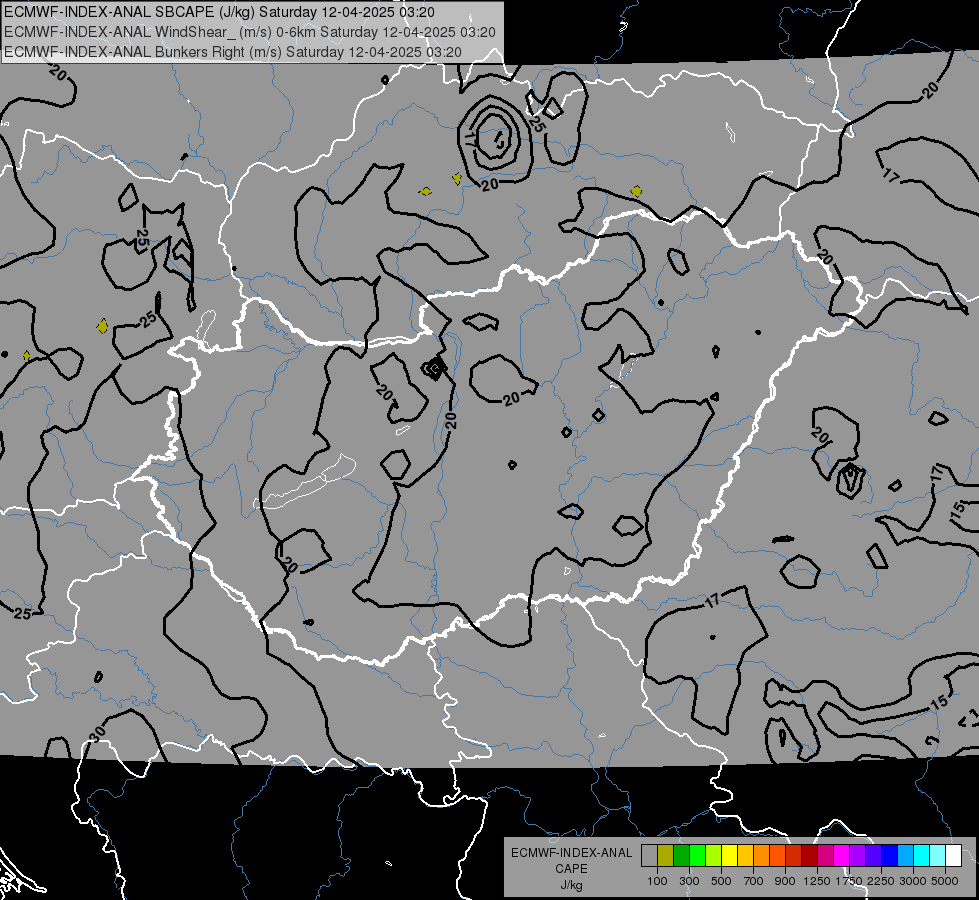Click the SBCAPE title line at top

click(x=219, y=12)
